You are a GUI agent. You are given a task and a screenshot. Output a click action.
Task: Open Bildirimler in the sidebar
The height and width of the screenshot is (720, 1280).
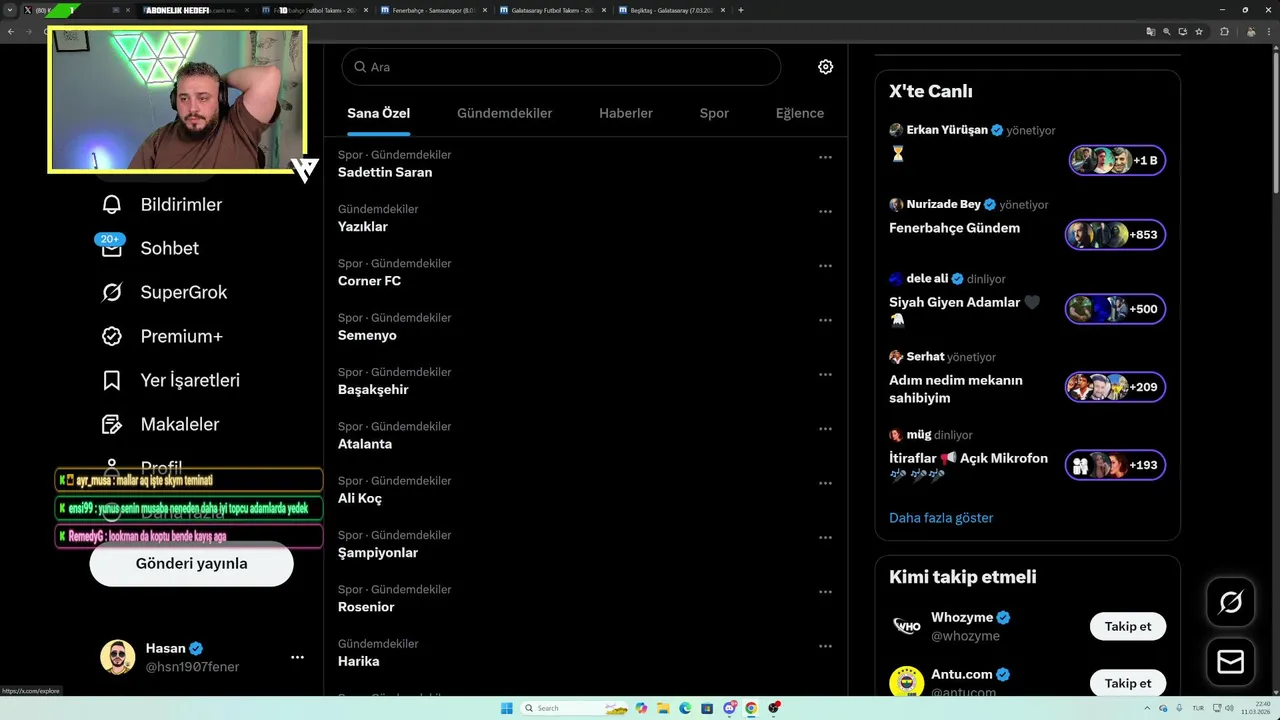180,205
